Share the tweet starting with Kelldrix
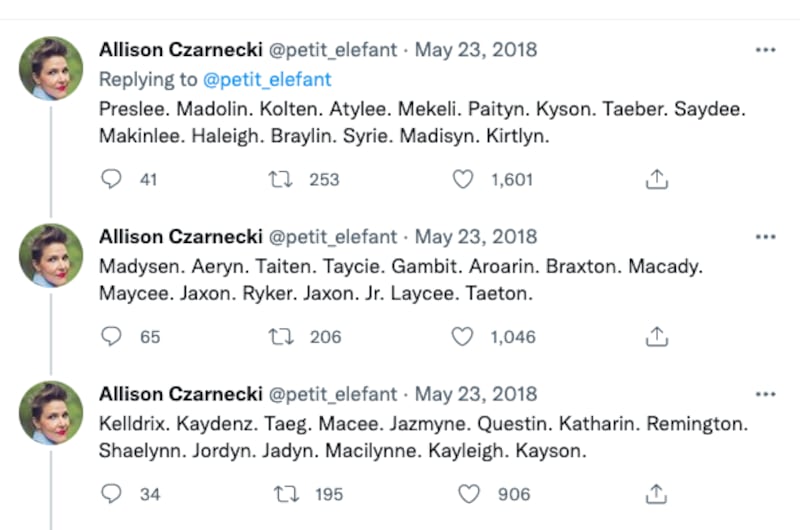The width and height of the screenshot is (800, 530). coord(656,494)
